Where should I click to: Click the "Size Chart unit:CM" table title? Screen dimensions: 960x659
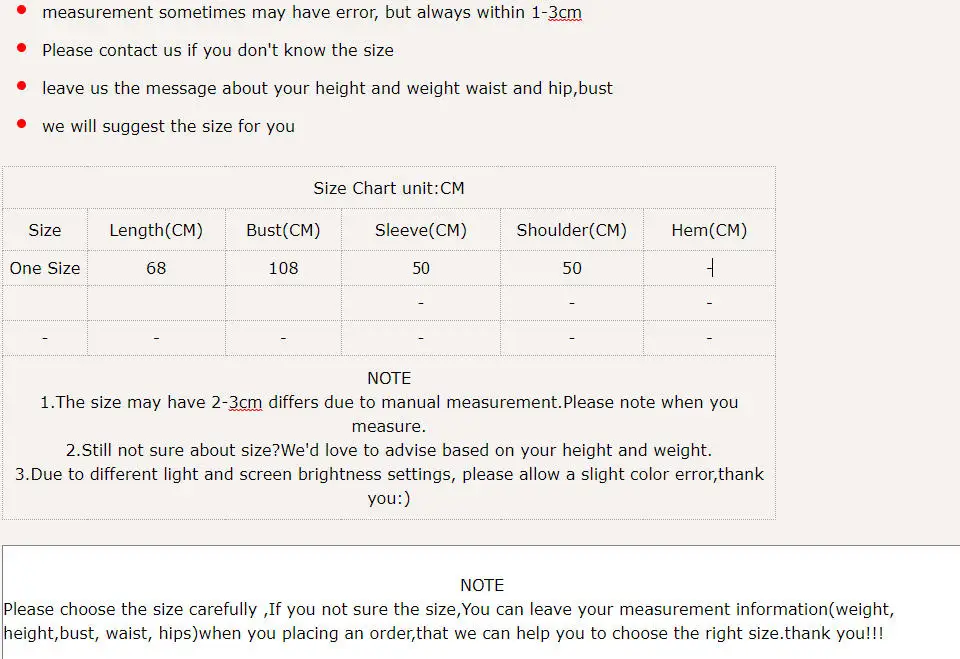(389, 188)
